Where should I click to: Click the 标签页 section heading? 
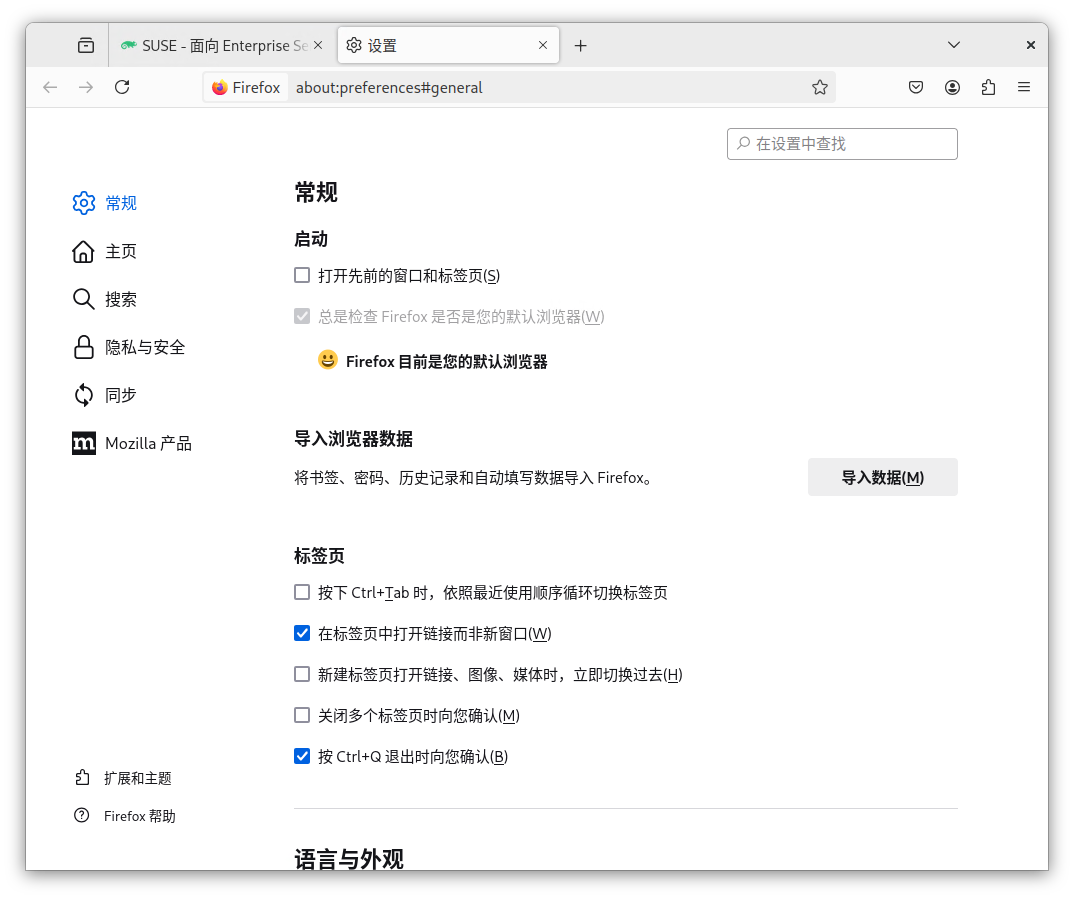319,555
